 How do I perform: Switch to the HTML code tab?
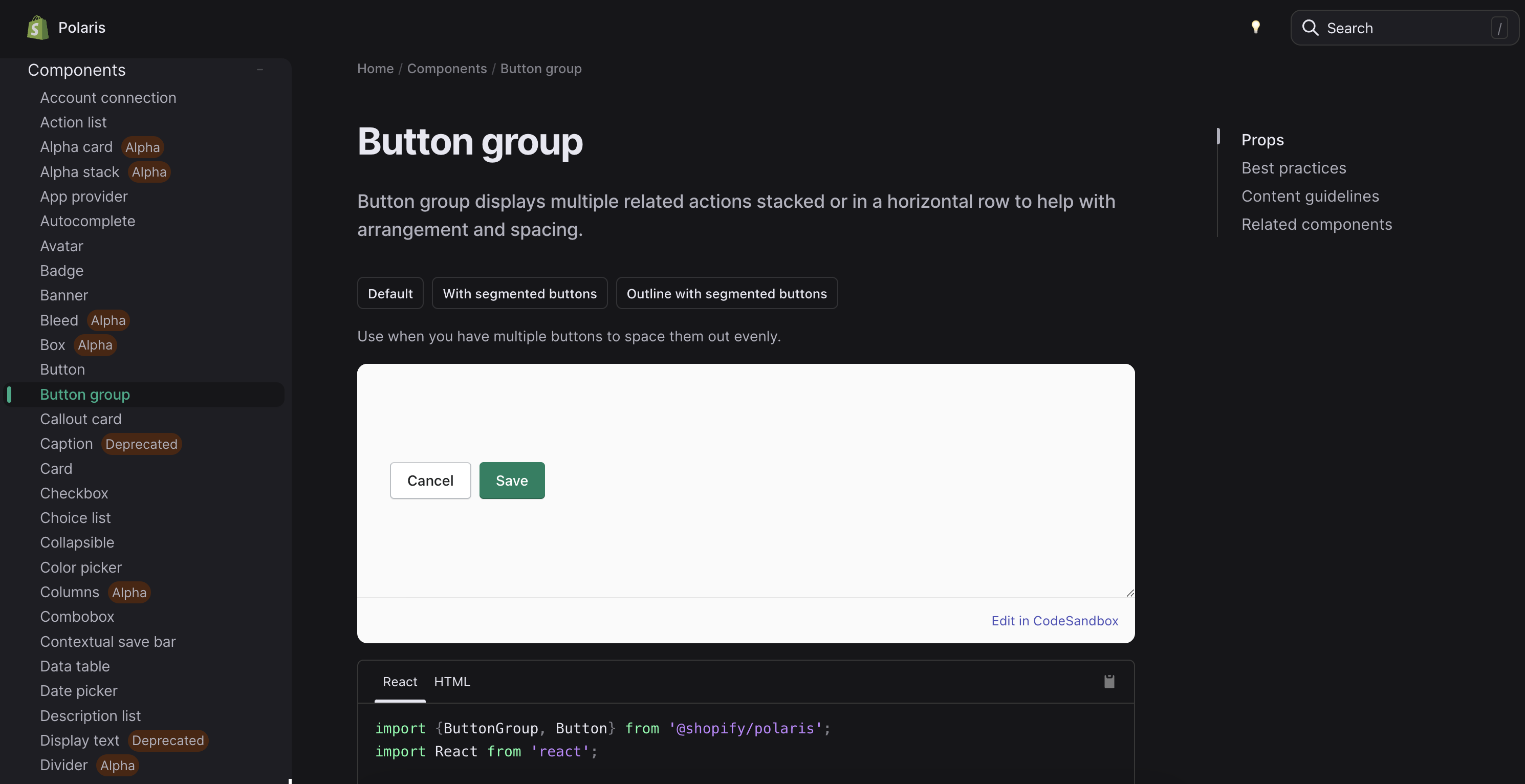tap(452, 682)
